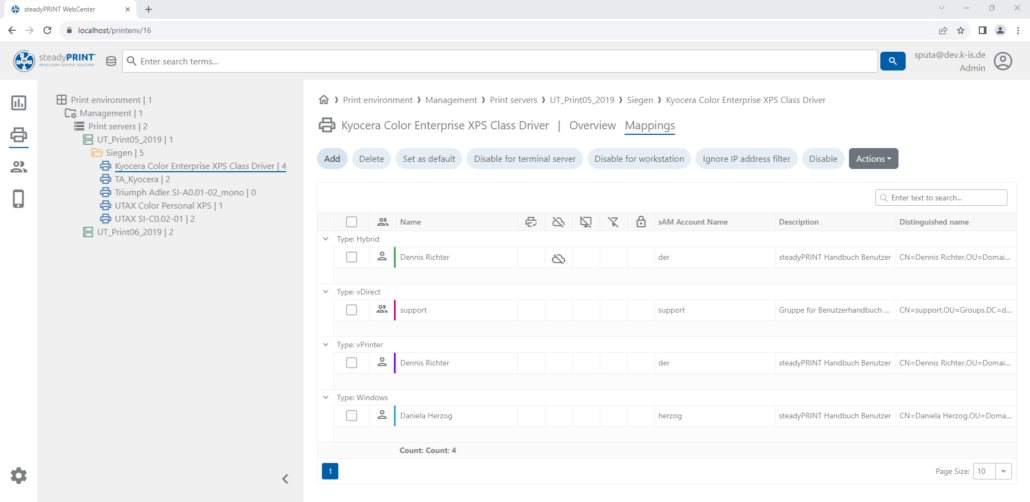Go to Management in breadcrumb
This screenshot has height=502, width=1030.
[451, 100]
